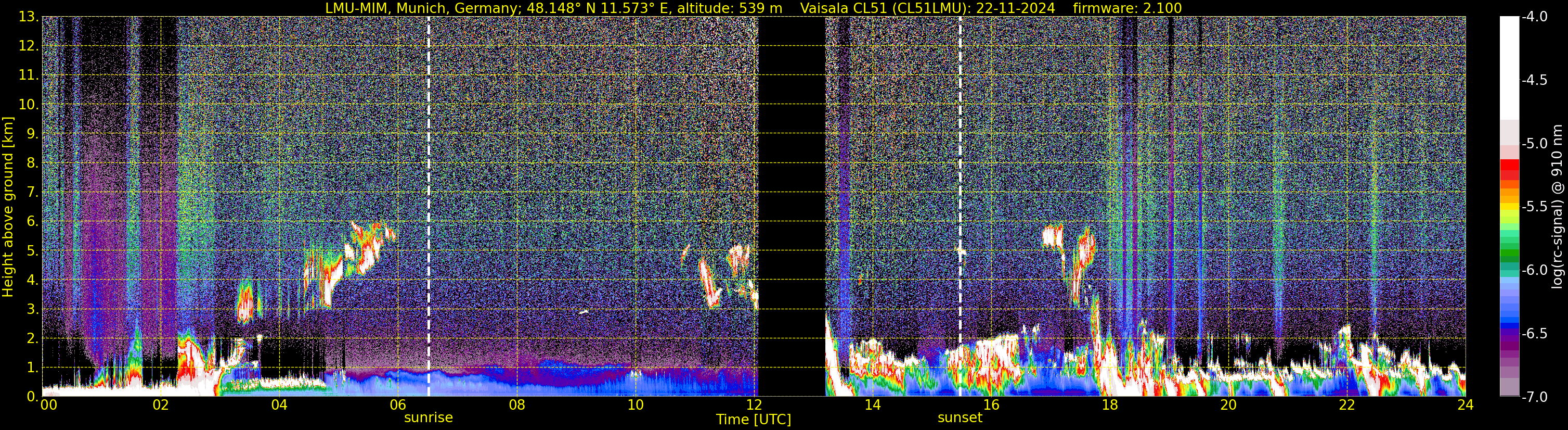Screen dimensions: 1568x430
Task: Click time axis tick label '08'
Action: (516, 406)
